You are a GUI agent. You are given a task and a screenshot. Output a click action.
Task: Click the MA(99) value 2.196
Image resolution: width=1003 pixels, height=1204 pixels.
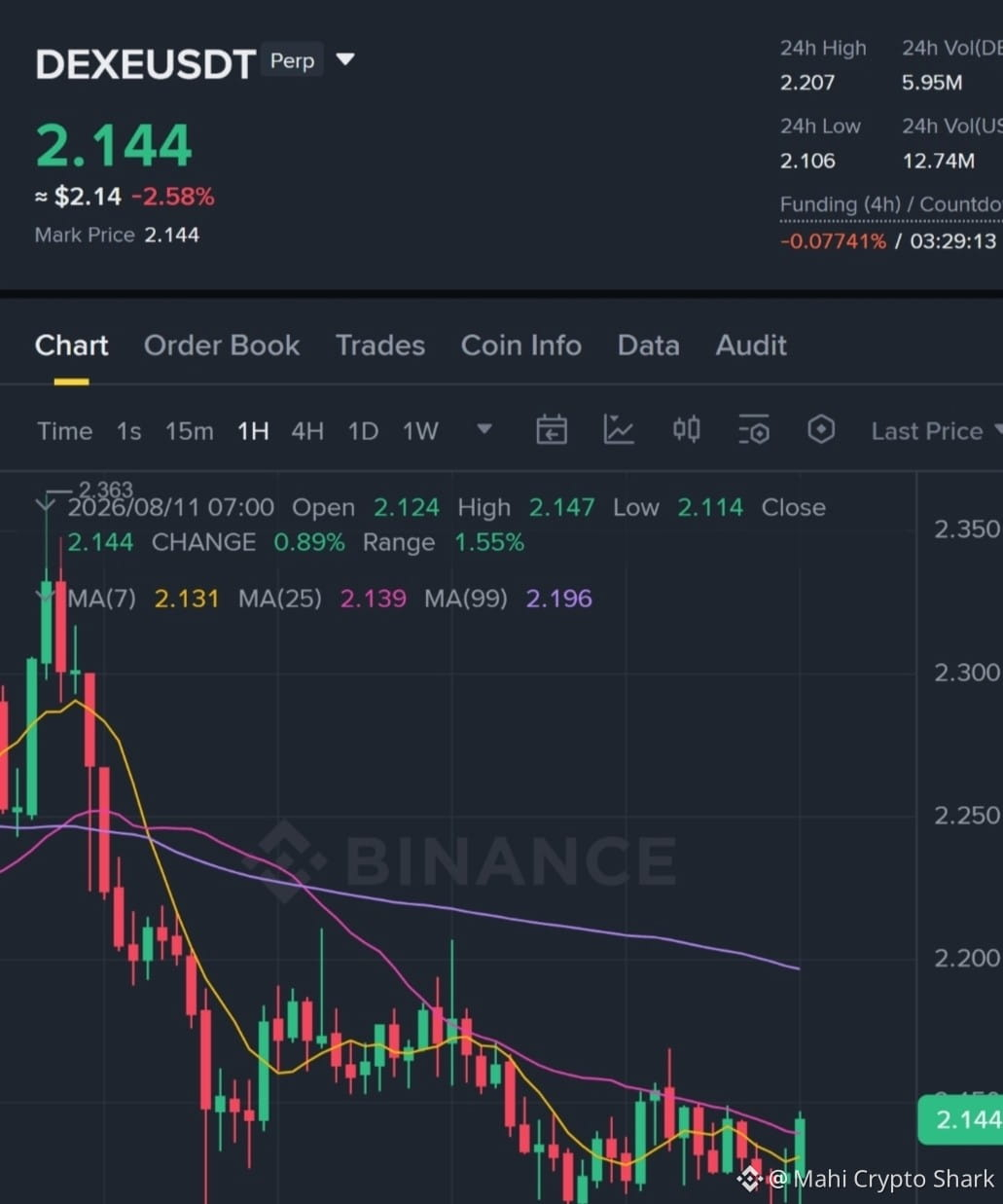point(558,599)
